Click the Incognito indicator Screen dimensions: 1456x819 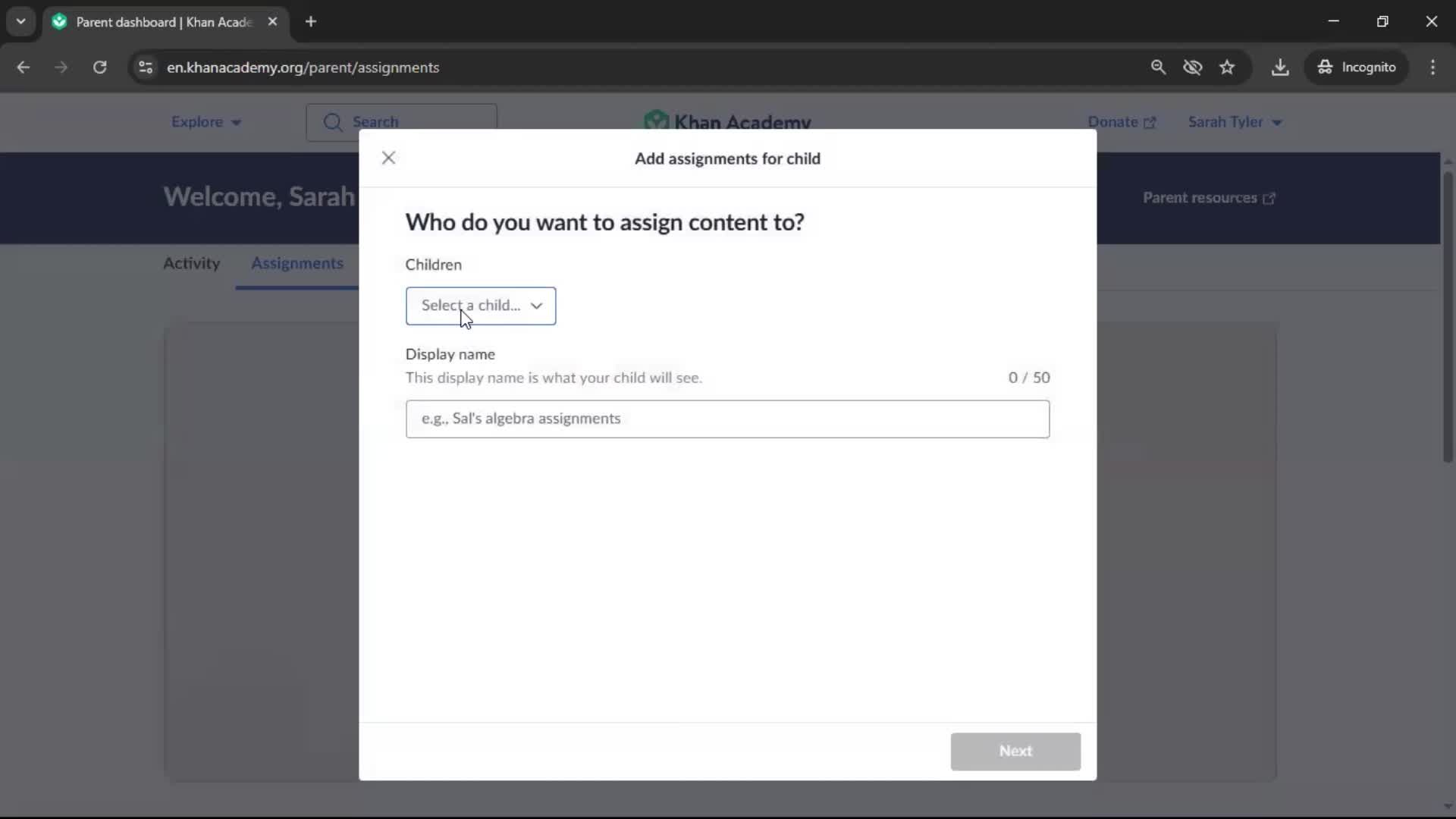tap(1356, 67)
